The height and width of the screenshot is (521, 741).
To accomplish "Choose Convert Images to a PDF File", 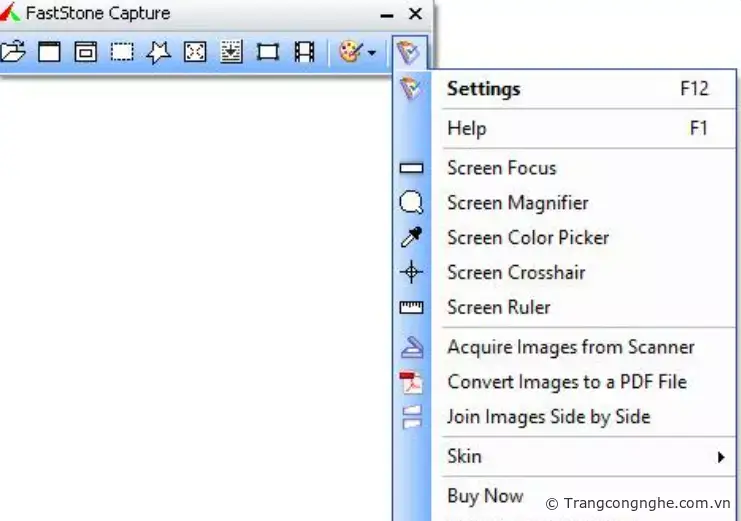I will [567, 382].
